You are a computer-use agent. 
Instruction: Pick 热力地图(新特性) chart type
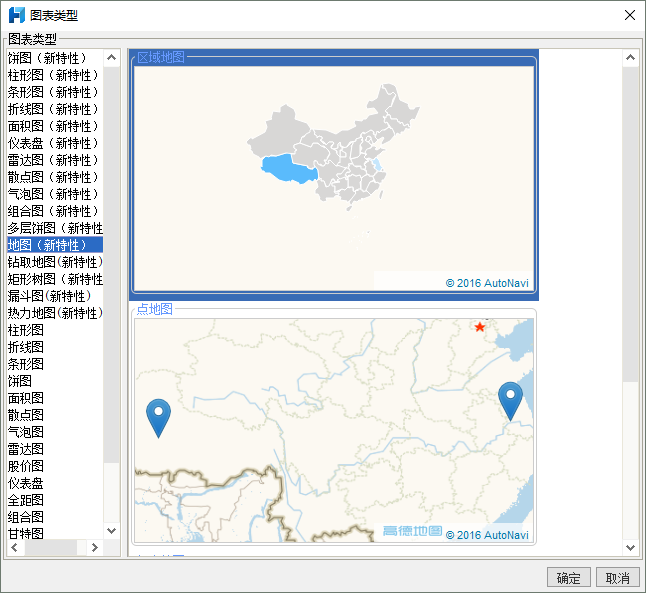55,313
